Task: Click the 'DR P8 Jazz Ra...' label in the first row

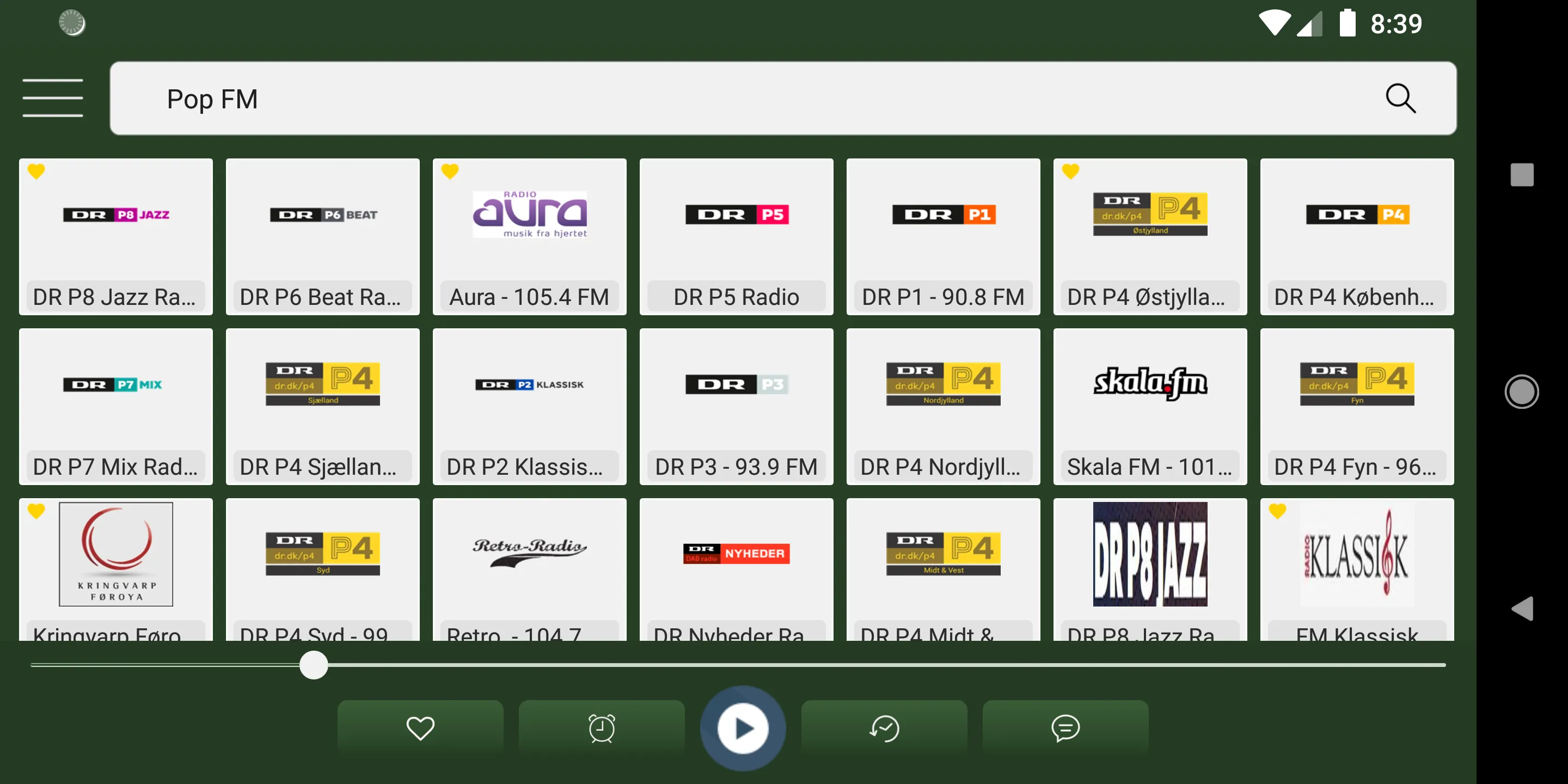Action: point(115,296)
